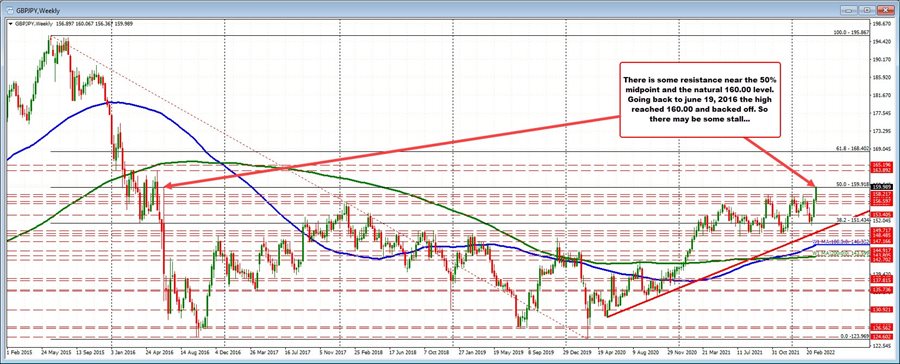Click the red price level tag 124.602
The height and width of the screenshot is (364, 900).
coord(882,336)
